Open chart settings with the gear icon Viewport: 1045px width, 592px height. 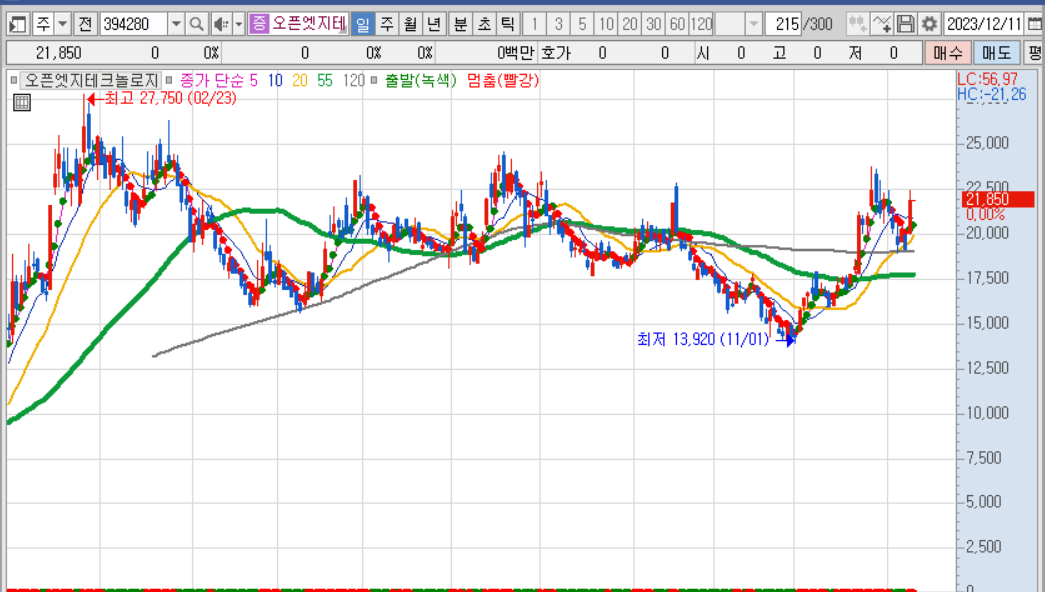click(x=929, y=25)
